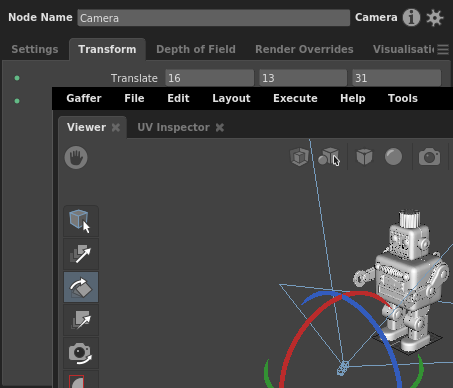
Task: Select the Crop Window tool
Action: (x=81, y=380)
